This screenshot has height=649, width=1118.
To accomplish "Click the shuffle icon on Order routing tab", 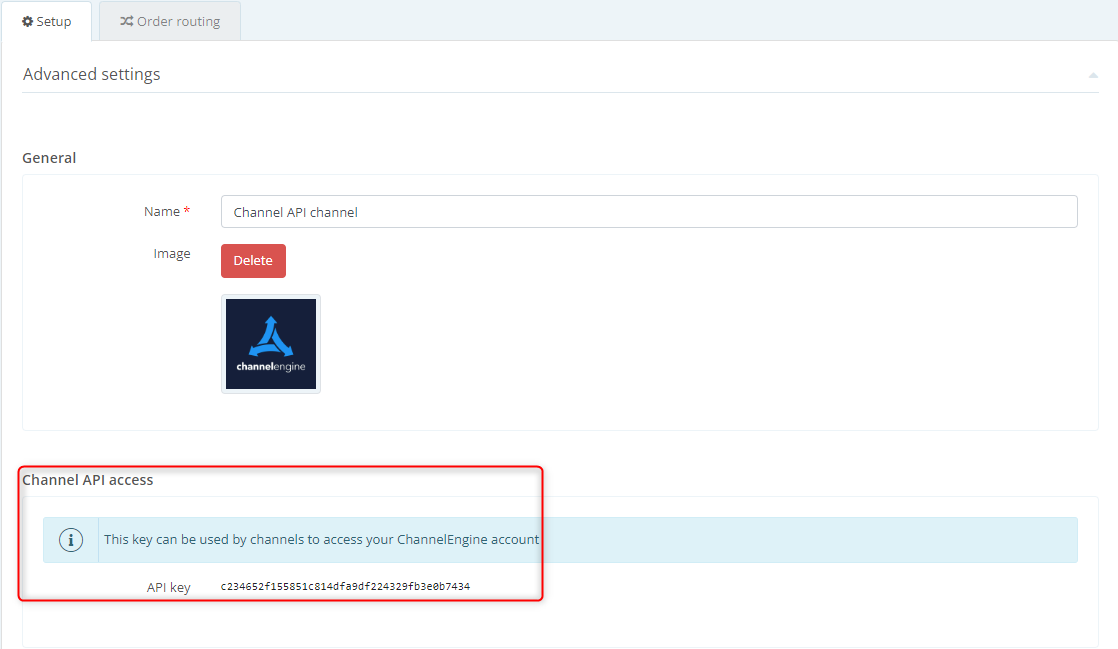I will 127,21.
